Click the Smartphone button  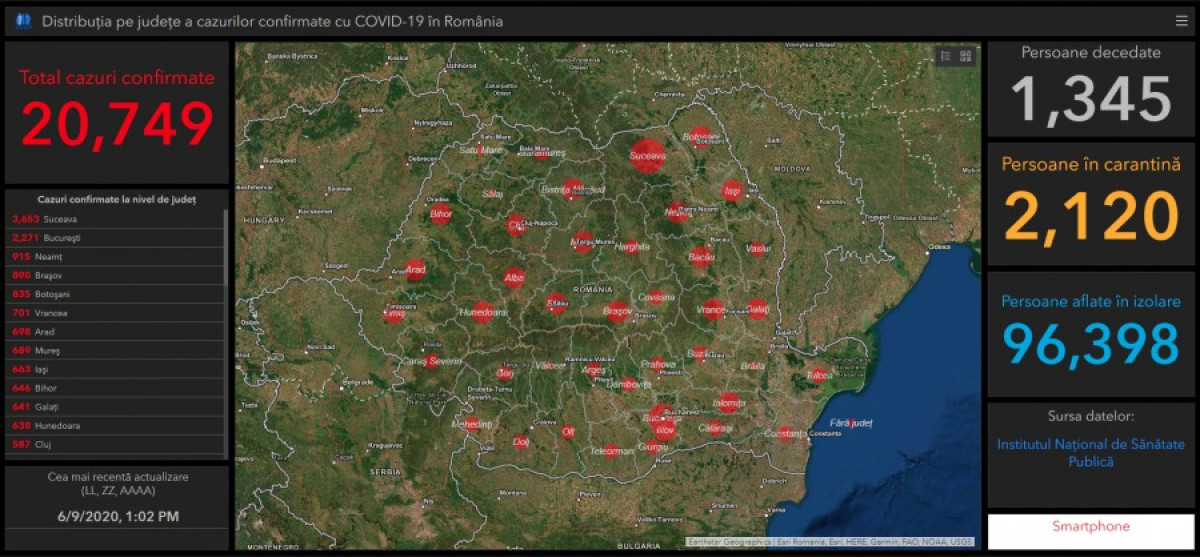[x=1090, y=527]
